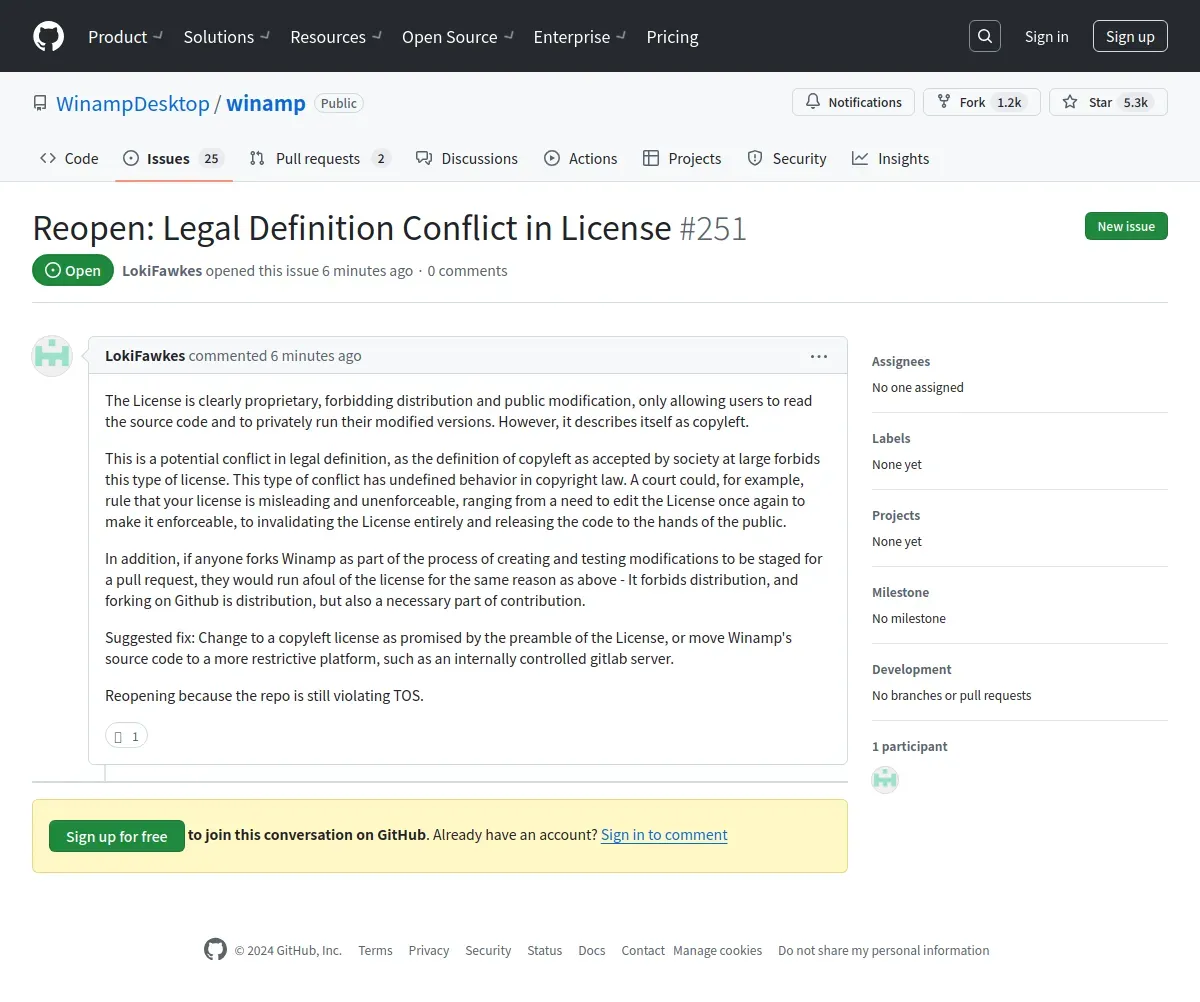Screen dimensions: 1200x1002
Task: Switch to the Projects tab
Action: coord(682,158)
